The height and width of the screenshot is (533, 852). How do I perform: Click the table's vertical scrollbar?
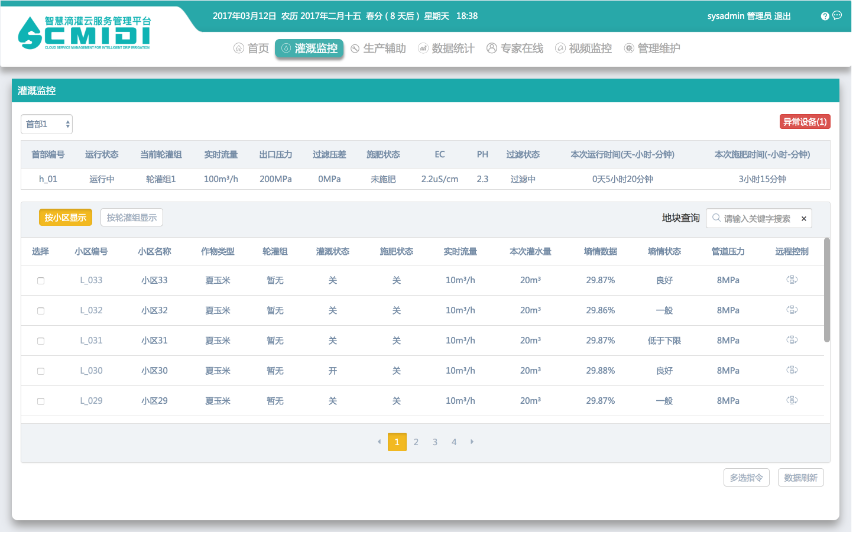tap(826, 290)
